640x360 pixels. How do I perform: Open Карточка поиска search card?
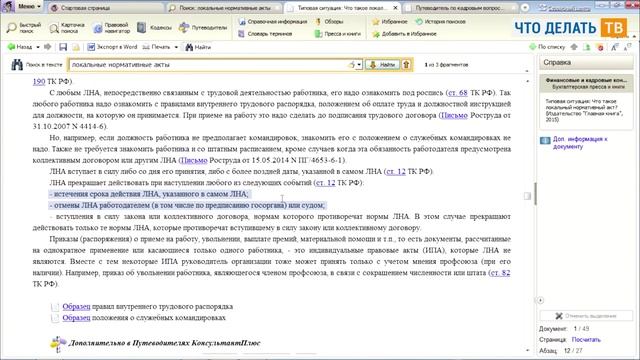tap(67, 28)
